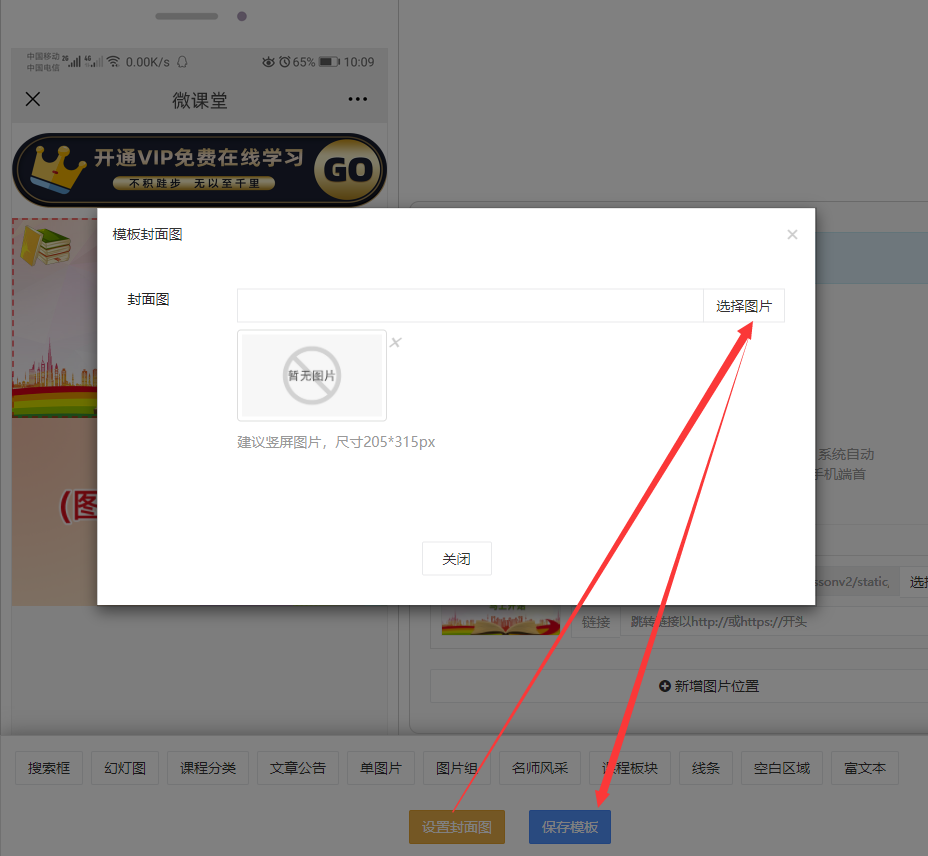
Task: Click the 不积跬步 无以至千里 slogan
Action: [x=194, y=184]
